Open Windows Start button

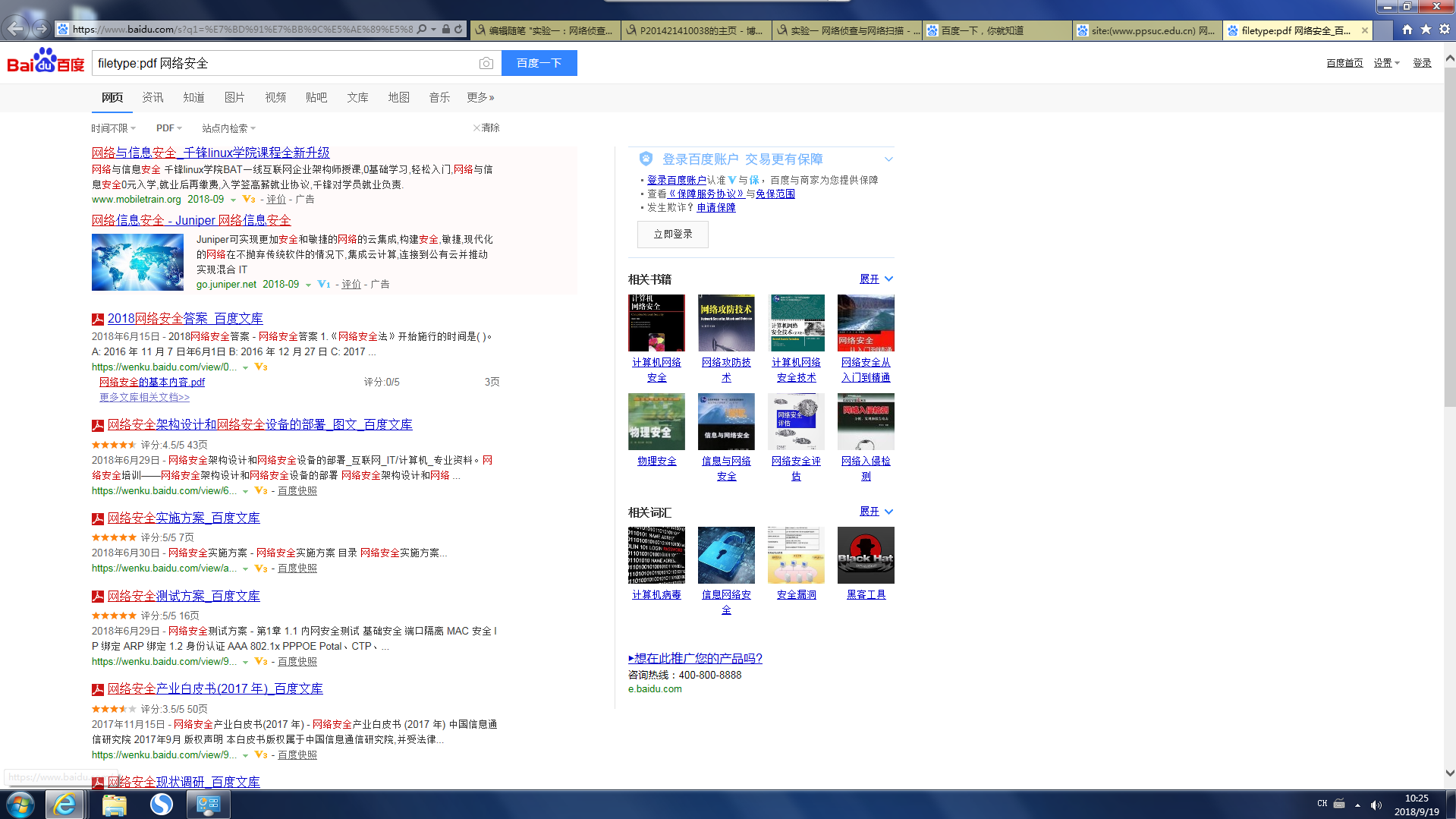20,805
